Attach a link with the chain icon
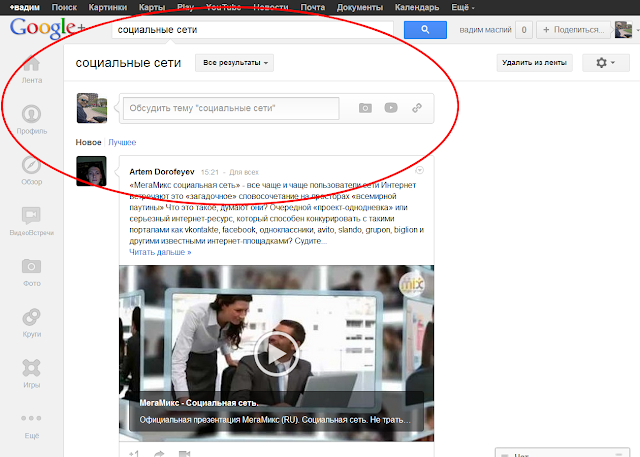Image resolution: width=640 pixels, height=457 pixels. (x=417, y=108)
